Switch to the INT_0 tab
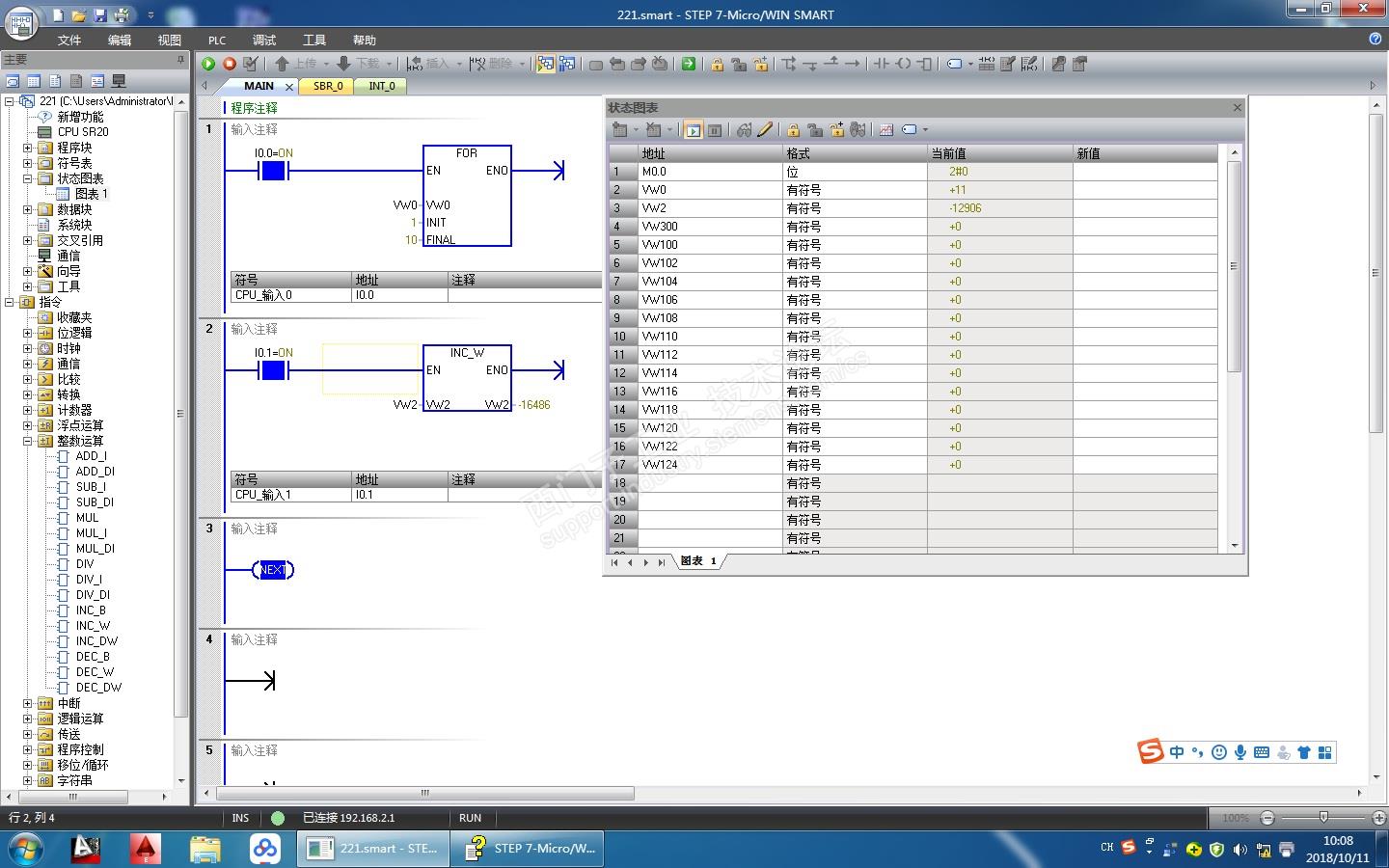The height and width of the screenshot is (868, 1389). point(382,86)
